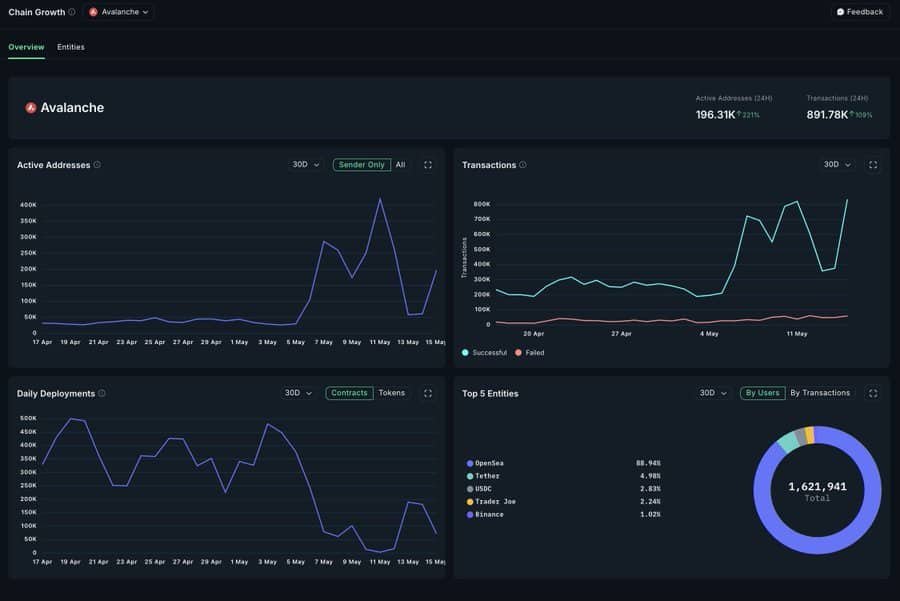Click the Feedback button
This screenshot has height=601, width=900.
860,12
